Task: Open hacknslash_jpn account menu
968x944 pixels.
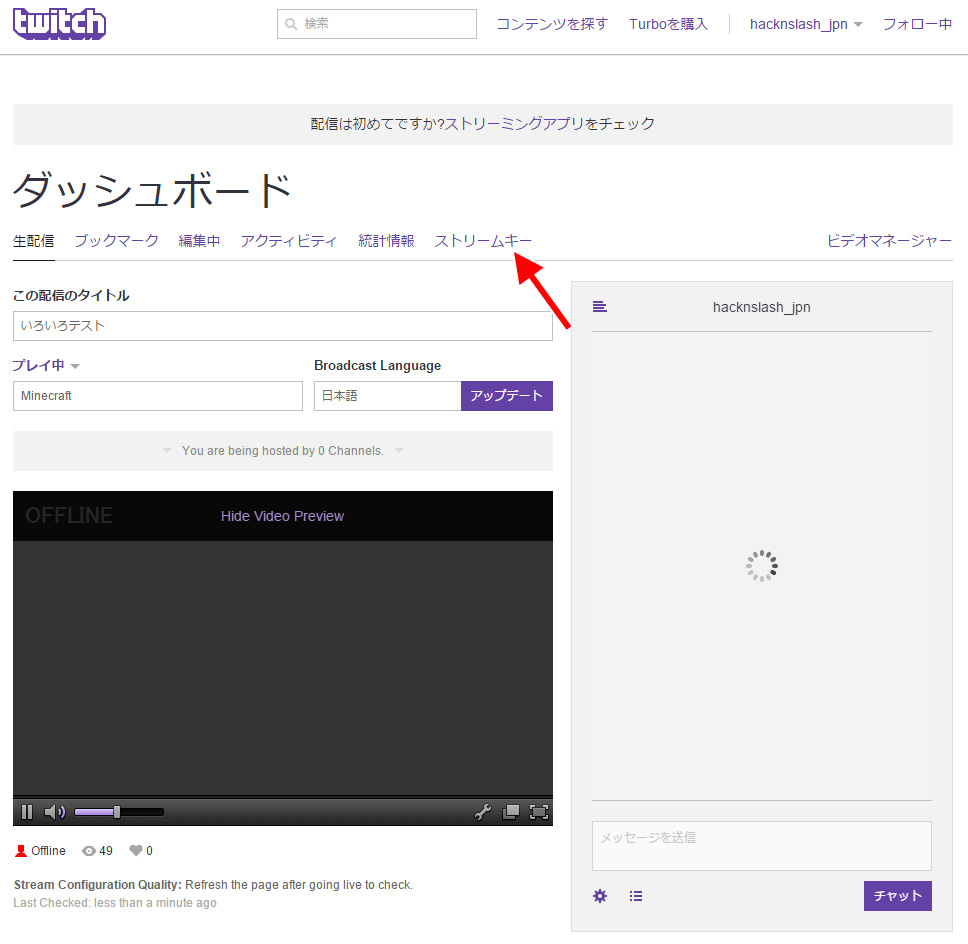Action: pyautogui.click(x=806, y=24)
